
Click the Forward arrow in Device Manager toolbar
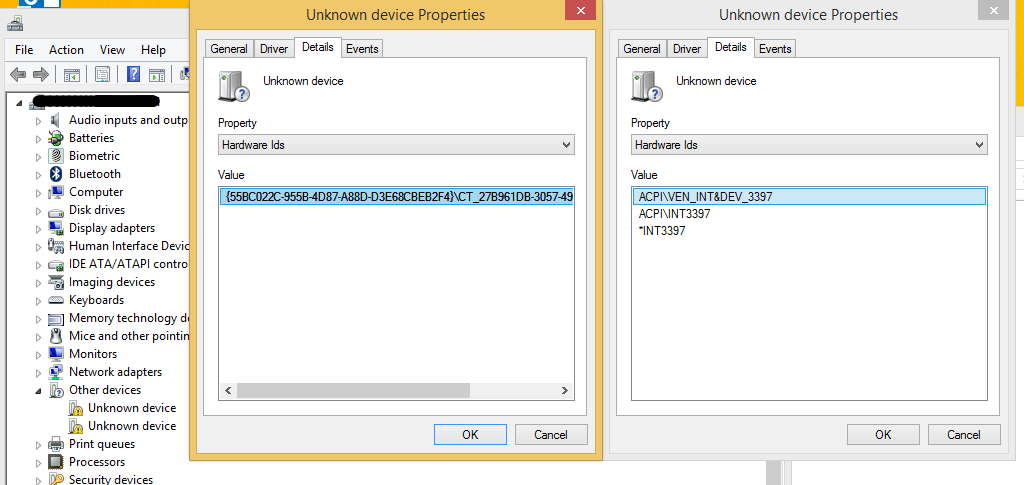coord(41,74)
